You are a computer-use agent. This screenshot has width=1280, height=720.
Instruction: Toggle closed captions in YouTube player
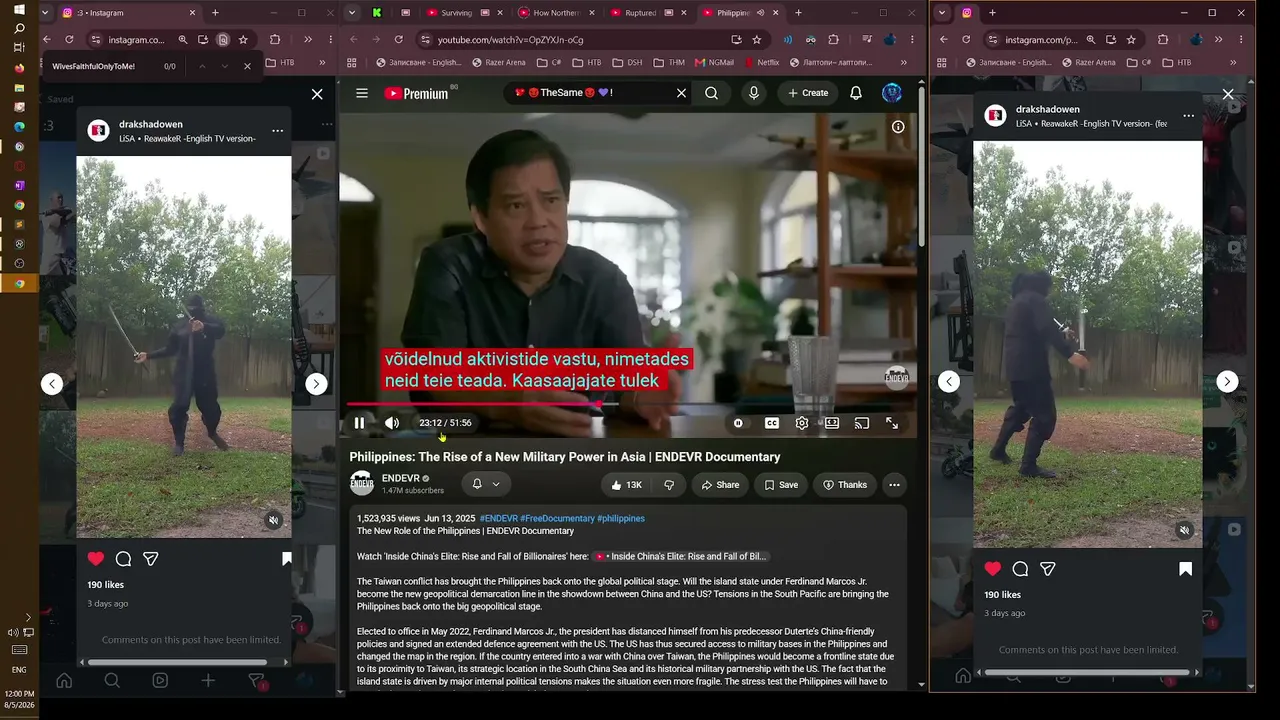(x=771, y=423)
